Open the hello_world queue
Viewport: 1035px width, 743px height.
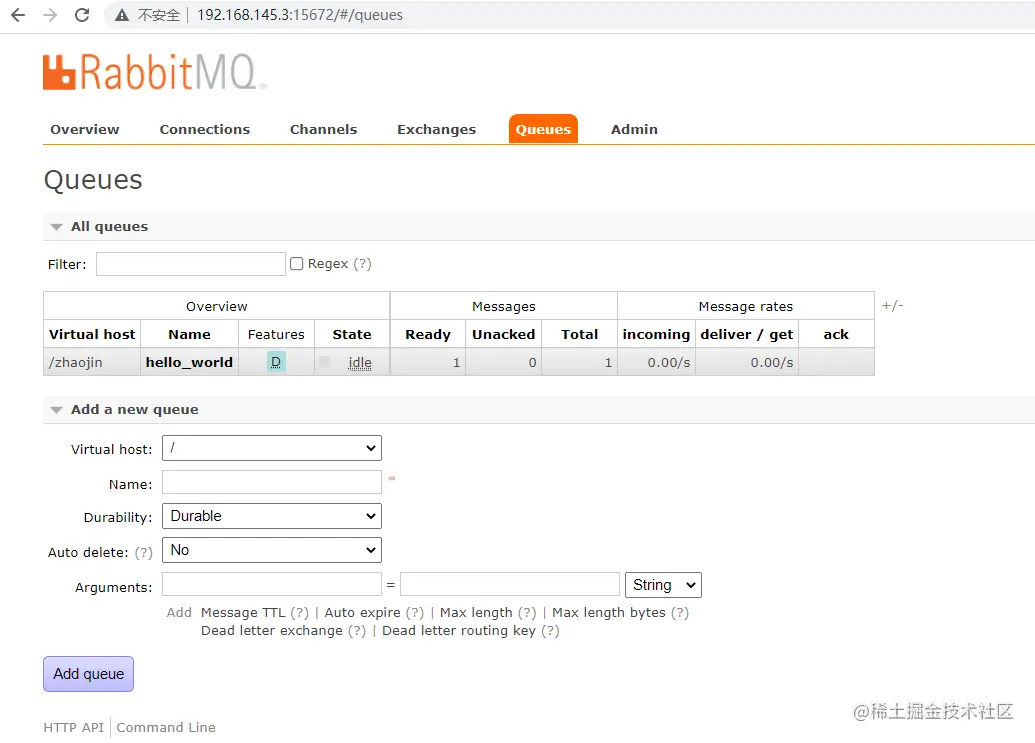[189, 362]
